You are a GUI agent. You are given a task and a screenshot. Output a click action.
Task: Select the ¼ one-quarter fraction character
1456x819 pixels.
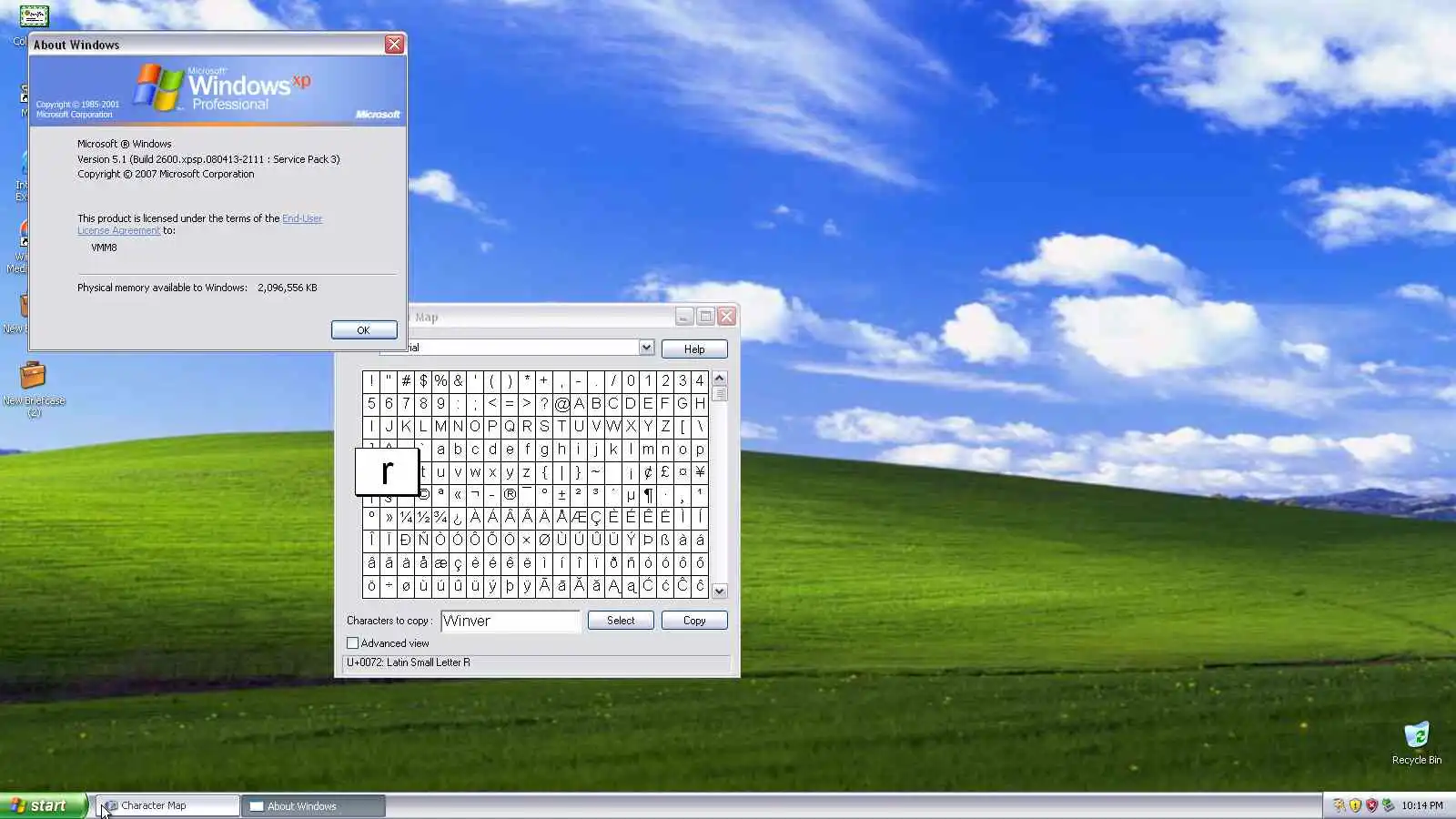pos(406,517)
